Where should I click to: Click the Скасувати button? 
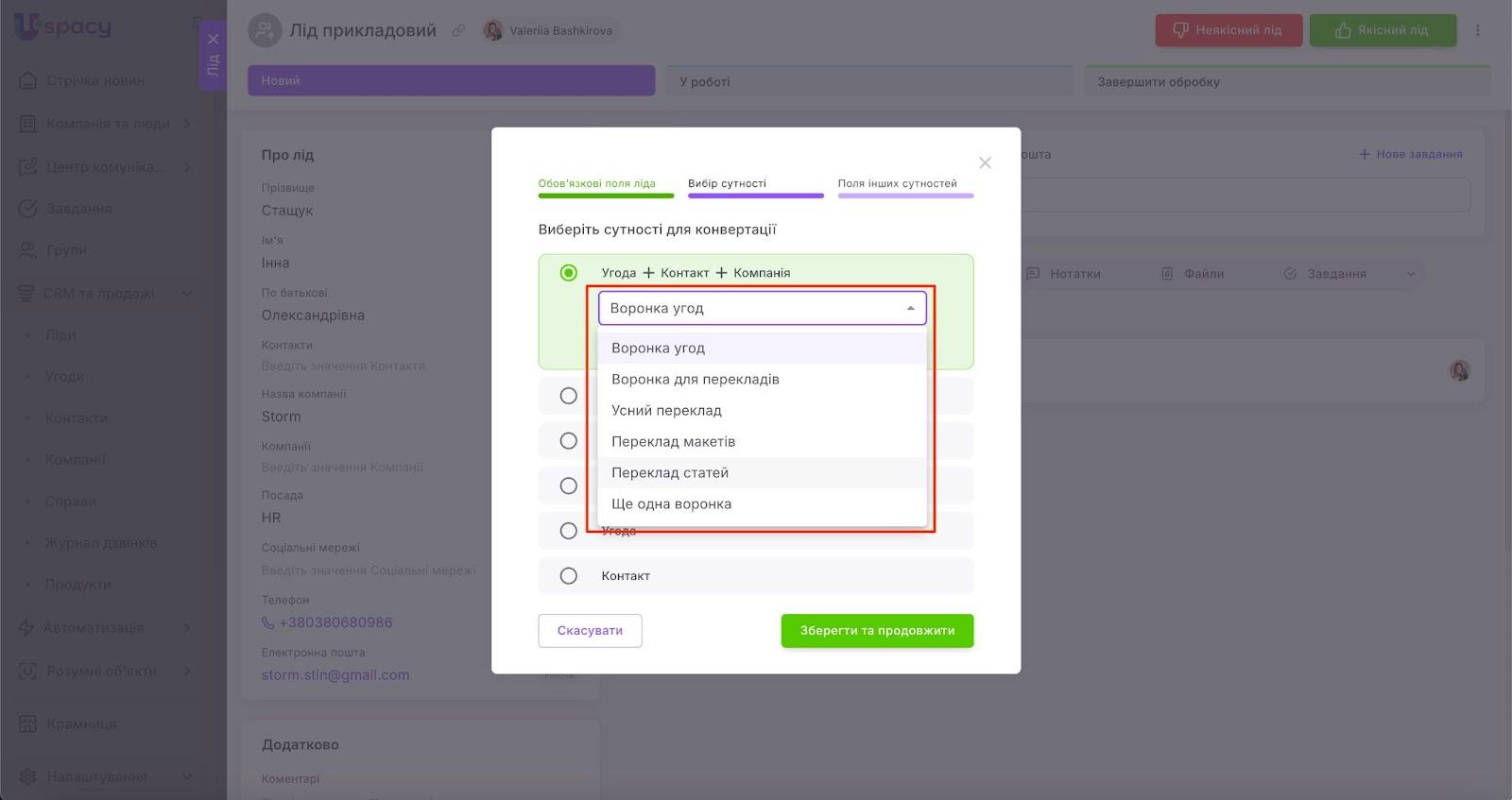(x=590, y=631)
